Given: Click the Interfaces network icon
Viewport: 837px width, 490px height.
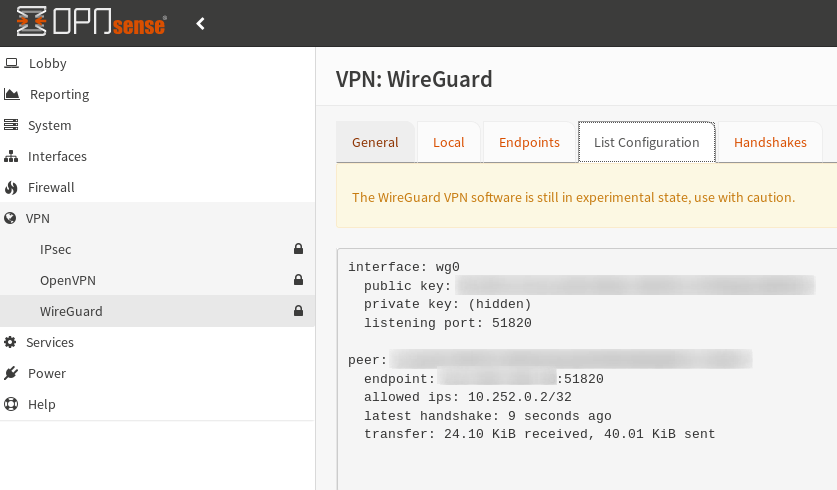Looking at the screenshot, I should (11, 156).
